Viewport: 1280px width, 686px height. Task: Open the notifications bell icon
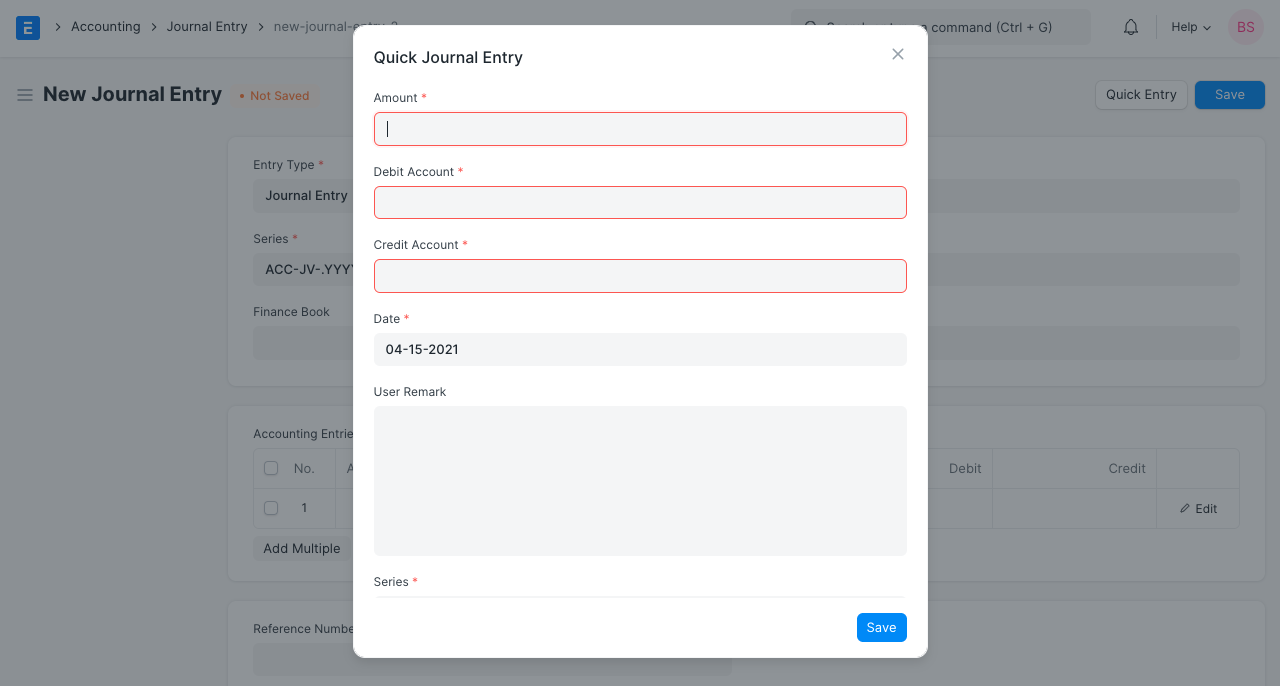1131,27
